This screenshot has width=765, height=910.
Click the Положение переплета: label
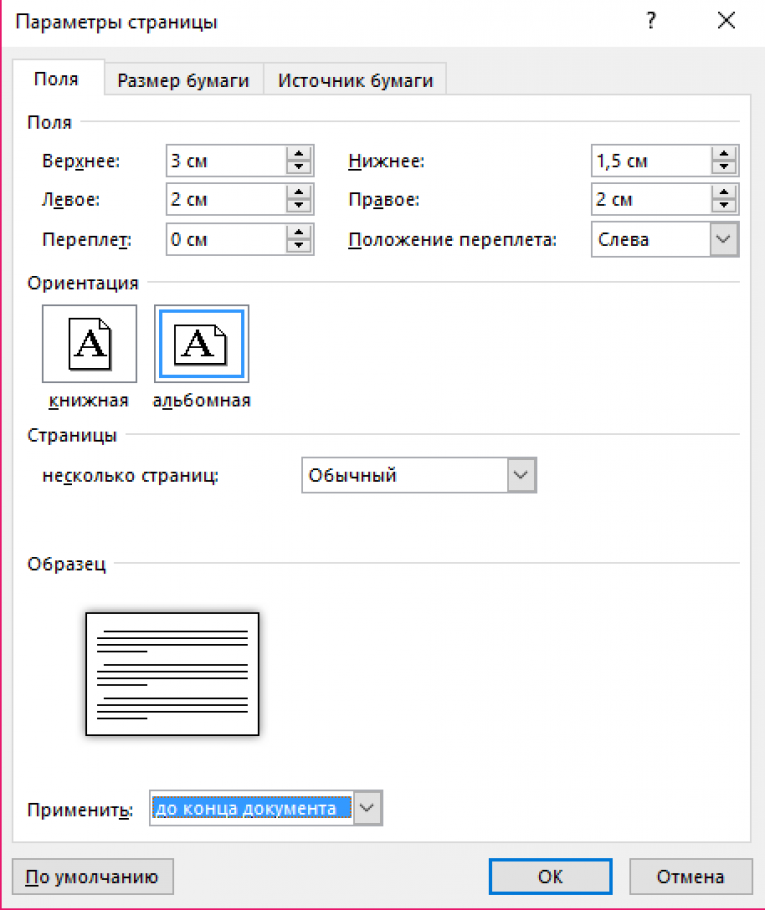pos(453,240)
